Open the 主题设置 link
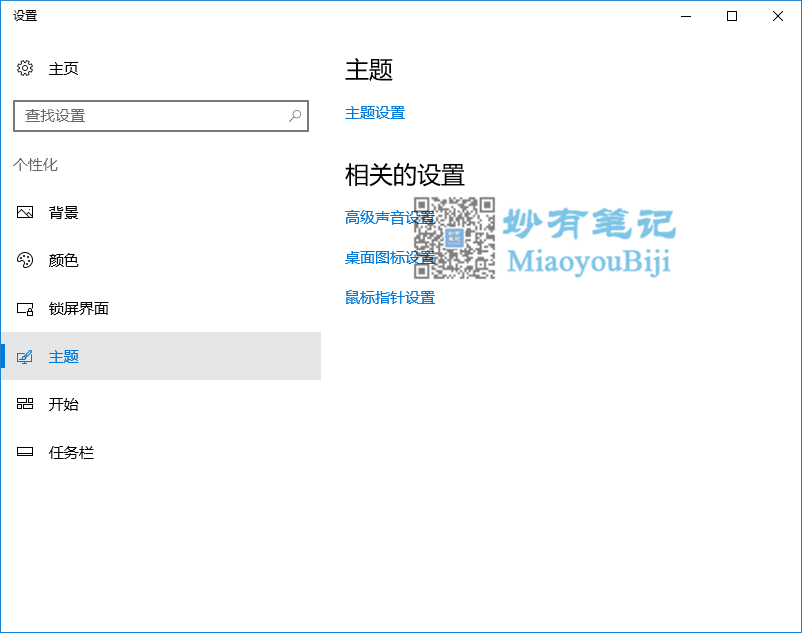Image resolution: width=802 pixels, height=633 pixels. pos(375,113)
